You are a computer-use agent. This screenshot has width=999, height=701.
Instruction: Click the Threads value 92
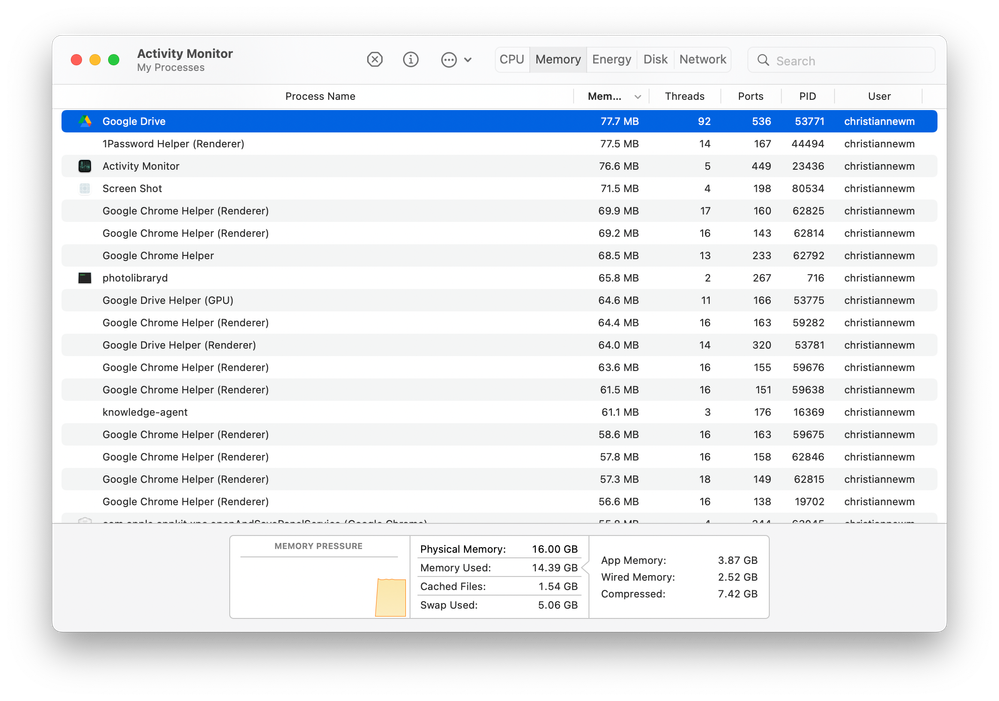pyautogui.click(x=704, y=121)
